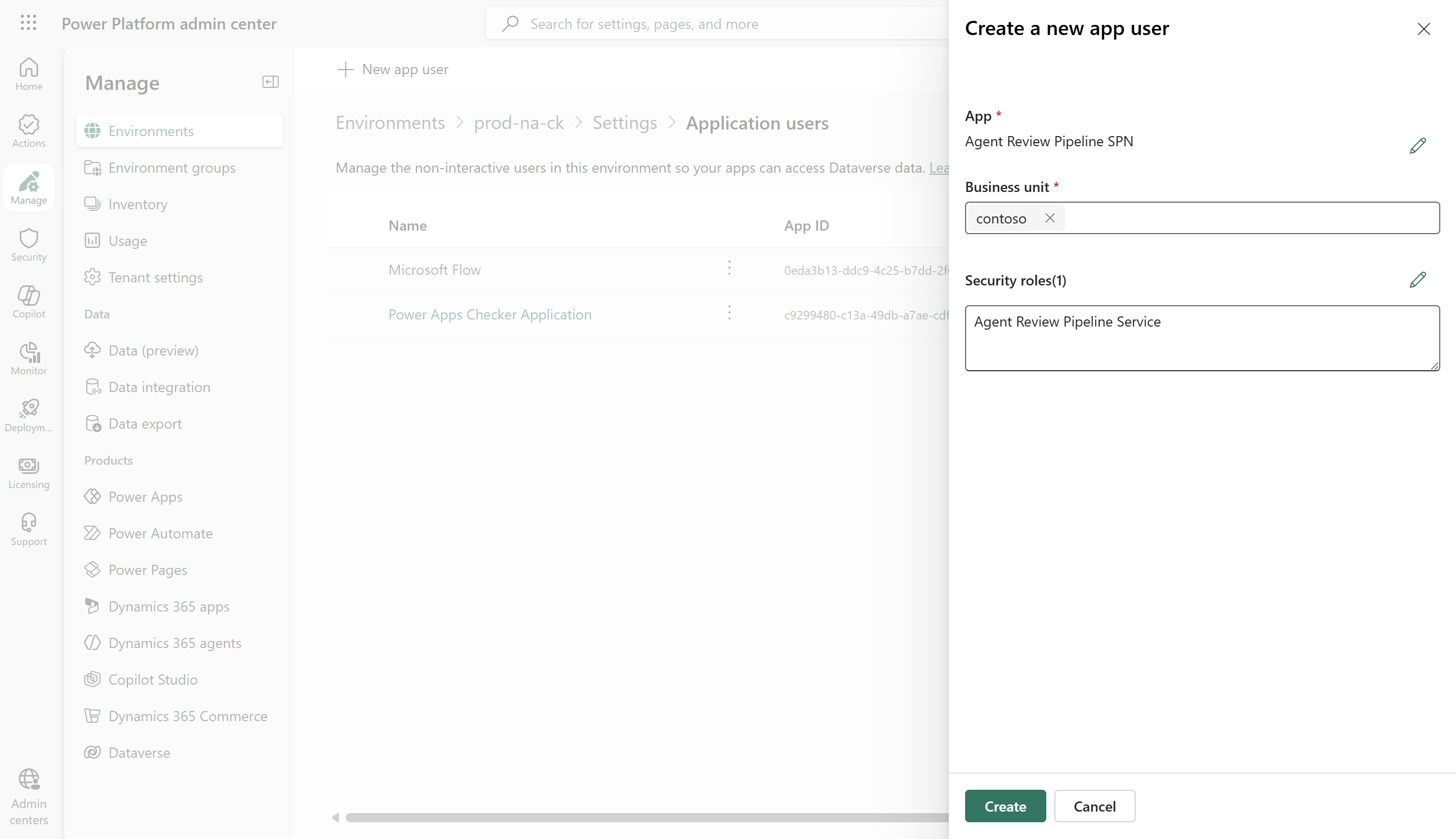Click the Security roles text box

click(1202, 338)
